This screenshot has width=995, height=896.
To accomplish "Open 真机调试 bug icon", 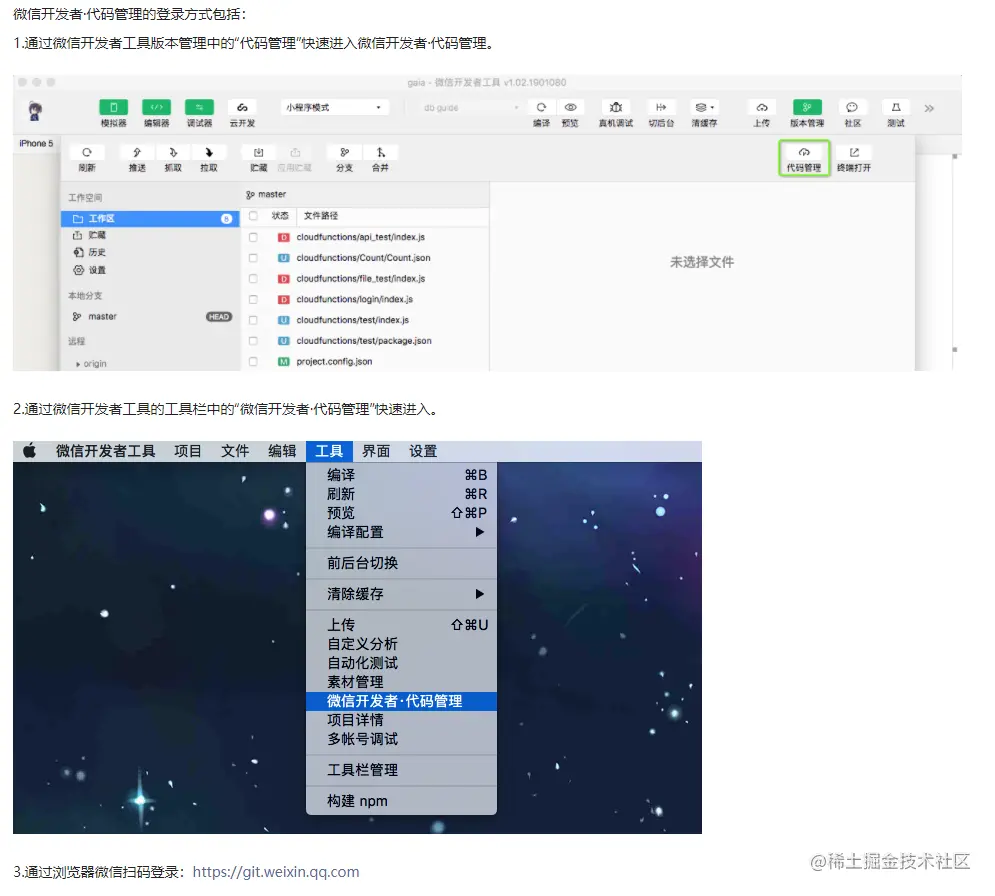I will coord(616,107).
